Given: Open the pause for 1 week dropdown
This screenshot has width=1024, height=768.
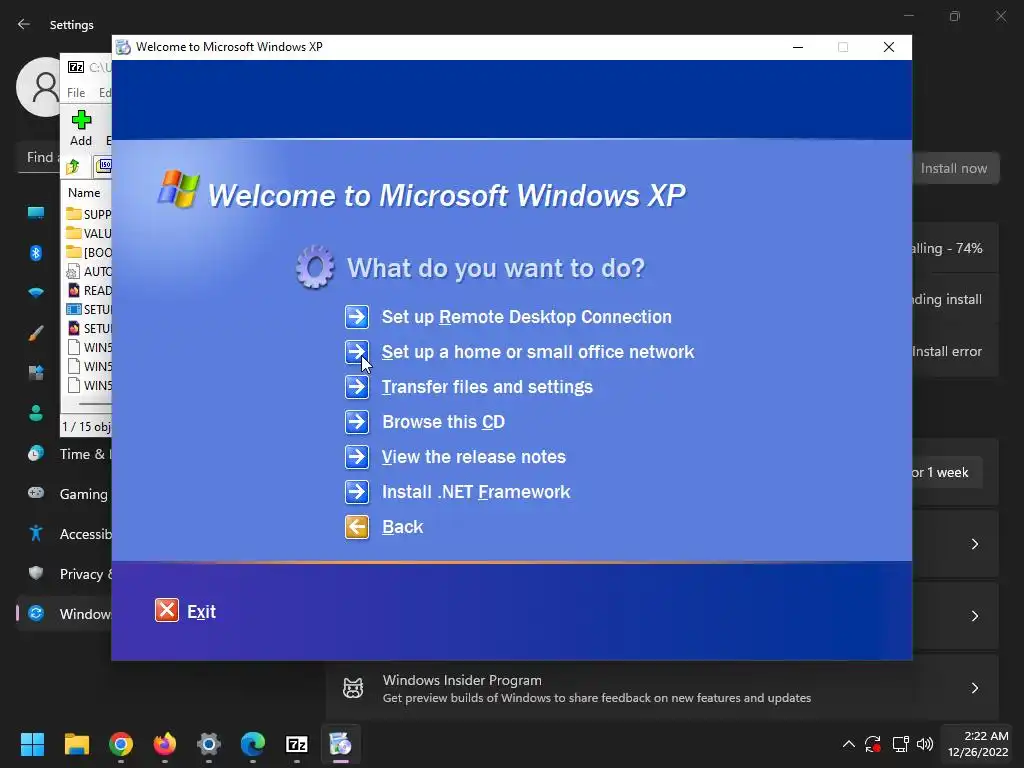Looking at the screenshot, I should [947, 473].
